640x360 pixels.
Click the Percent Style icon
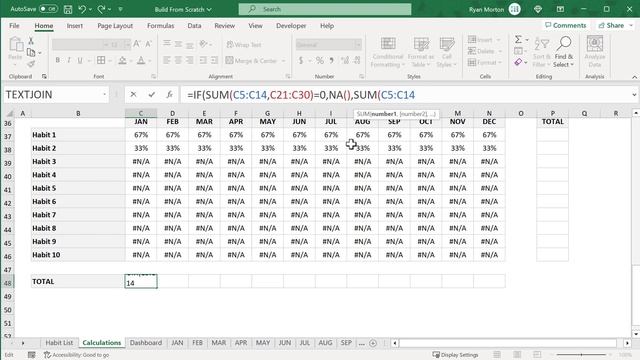320,60
